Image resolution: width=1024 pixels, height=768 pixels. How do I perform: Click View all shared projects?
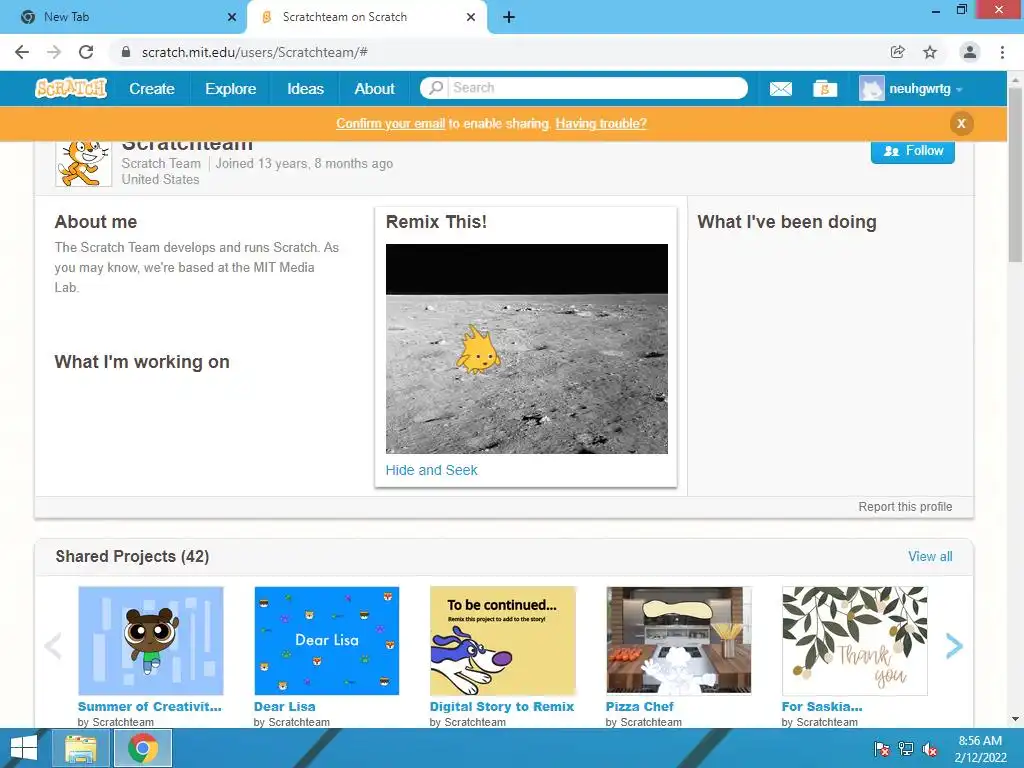930,556
